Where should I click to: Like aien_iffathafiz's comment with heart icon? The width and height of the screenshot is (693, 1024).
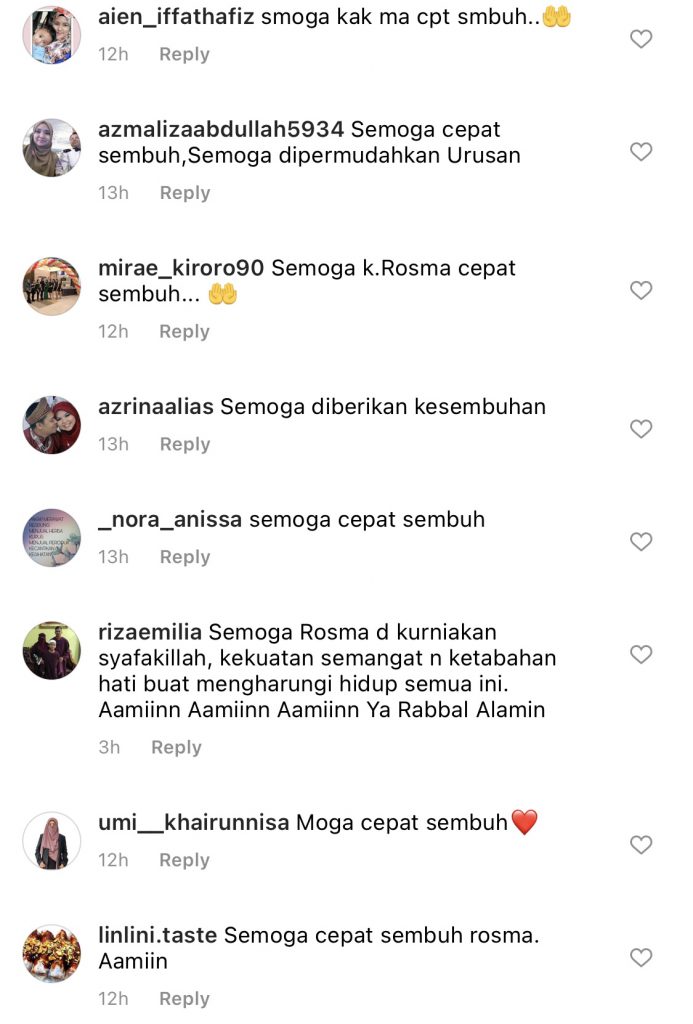[x=641, y=39]
